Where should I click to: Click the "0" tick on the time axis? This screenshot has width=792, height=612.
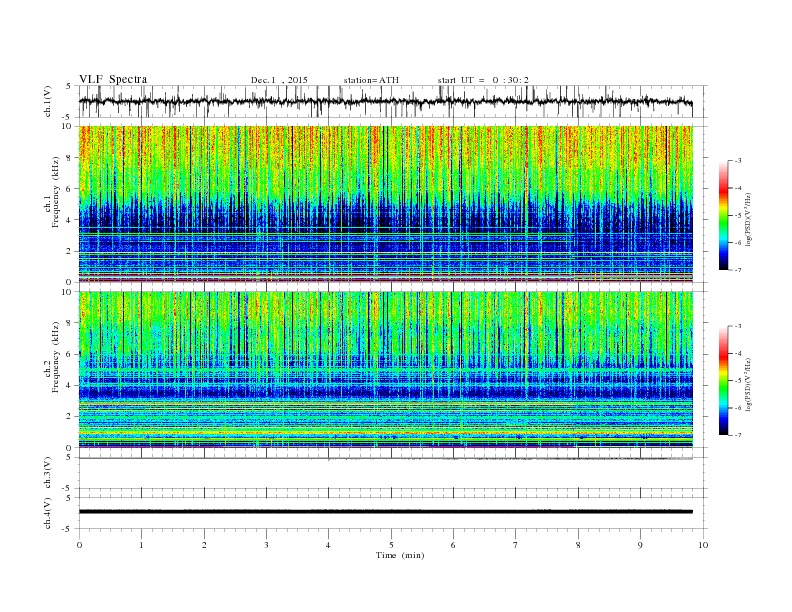pos(79,545)
